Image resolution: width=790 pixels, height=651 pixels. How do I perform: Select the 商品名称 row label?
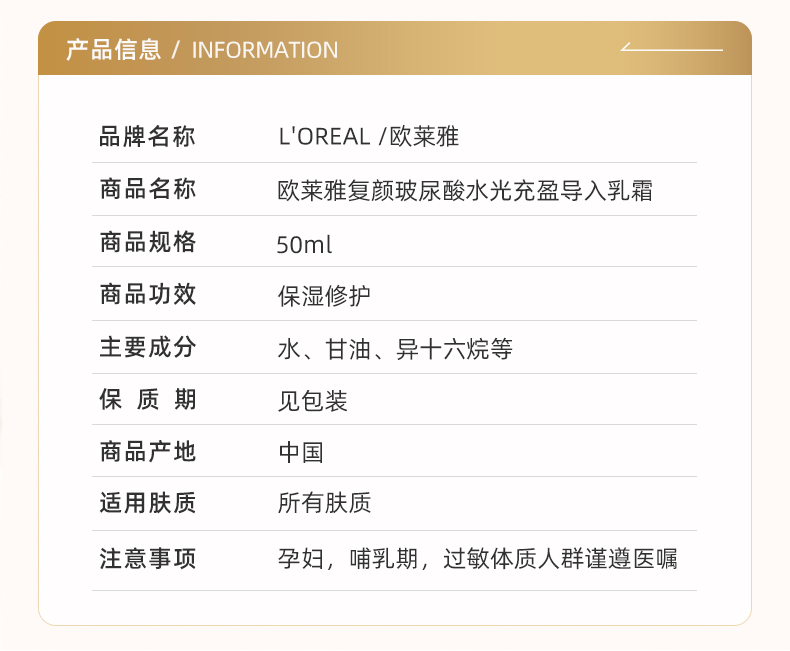point(147,189)
